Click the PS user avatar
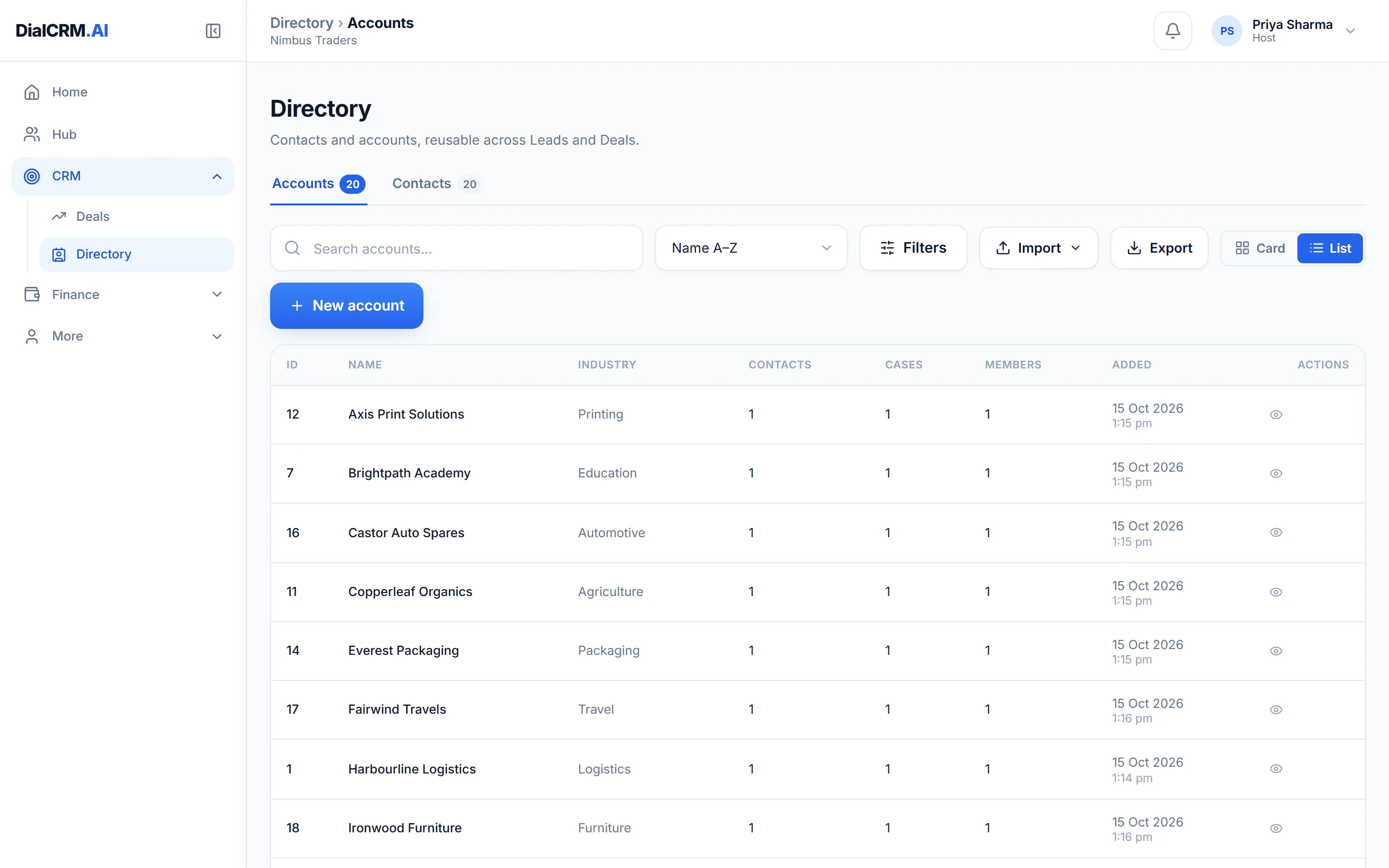 (1226, 31)
